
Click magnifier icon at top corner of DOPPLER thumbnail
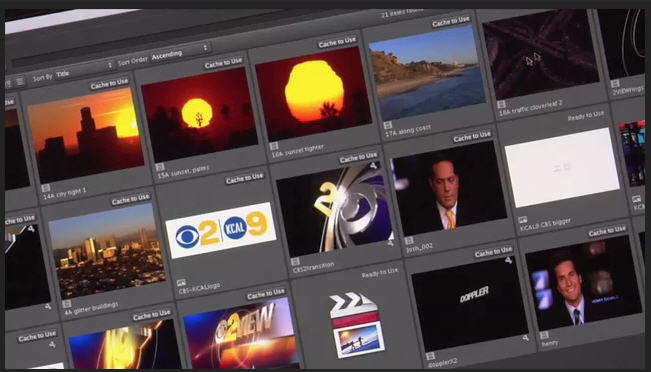(x=509, y=260)
